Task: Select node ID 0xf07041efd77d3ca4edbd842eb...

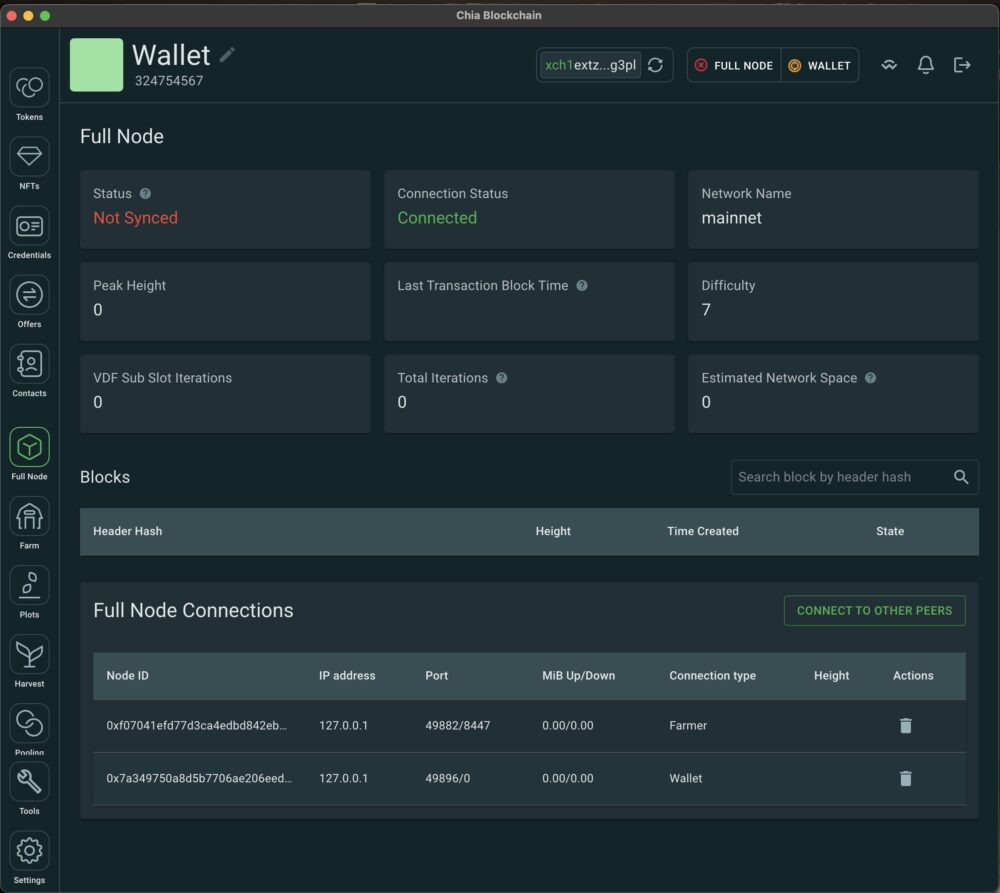Action: coord(196,726)
